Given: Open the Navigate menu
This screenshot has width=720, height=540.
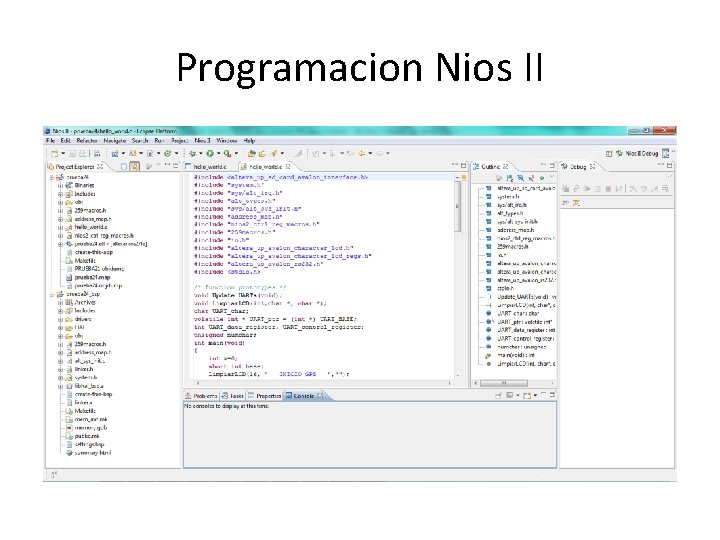Looking at the screenshot, I should tap(115, 141).
